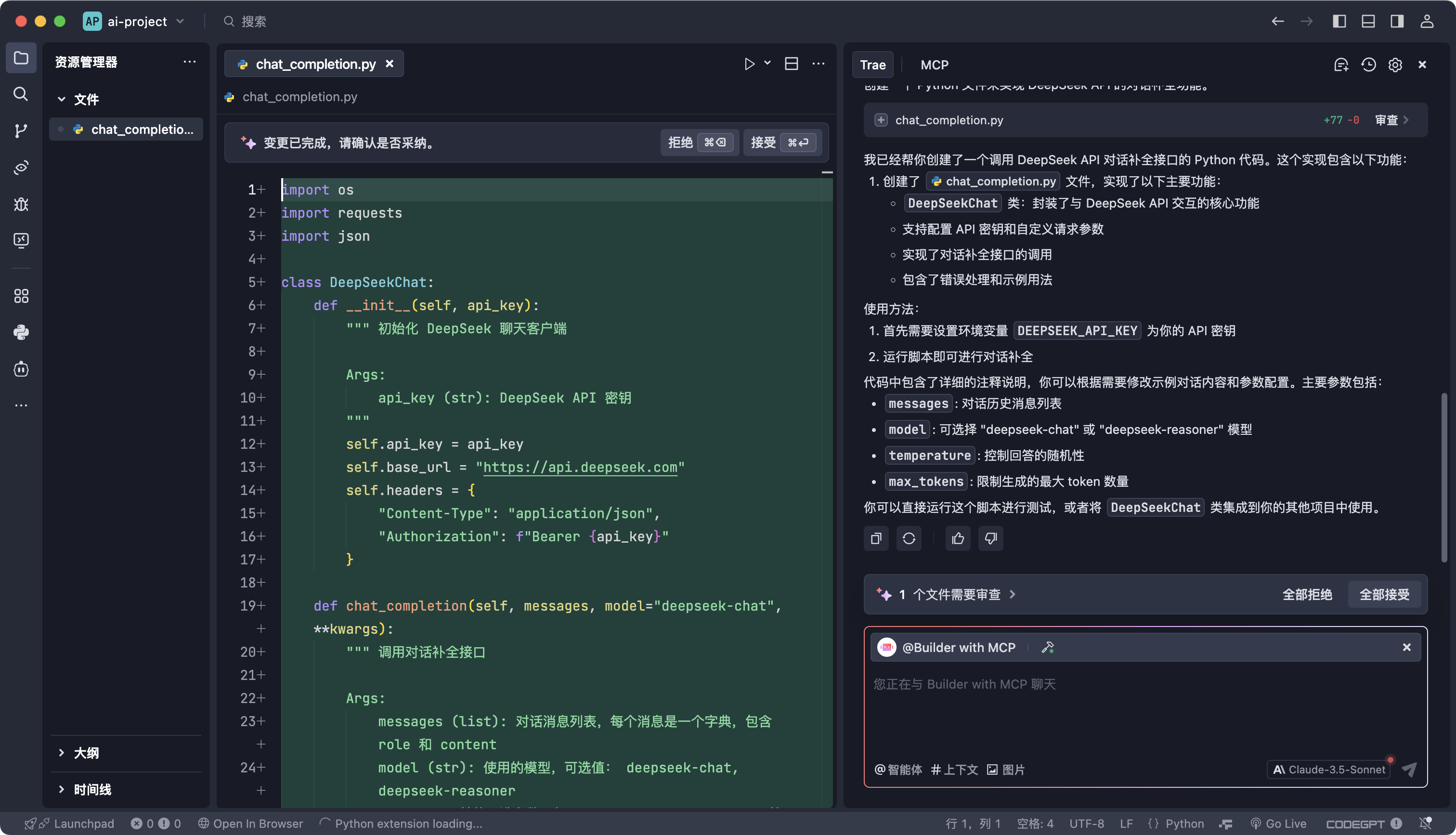1456x835 pixels.
Task: Open Trae AI settings gear
Action: (x=1395, y=65)
